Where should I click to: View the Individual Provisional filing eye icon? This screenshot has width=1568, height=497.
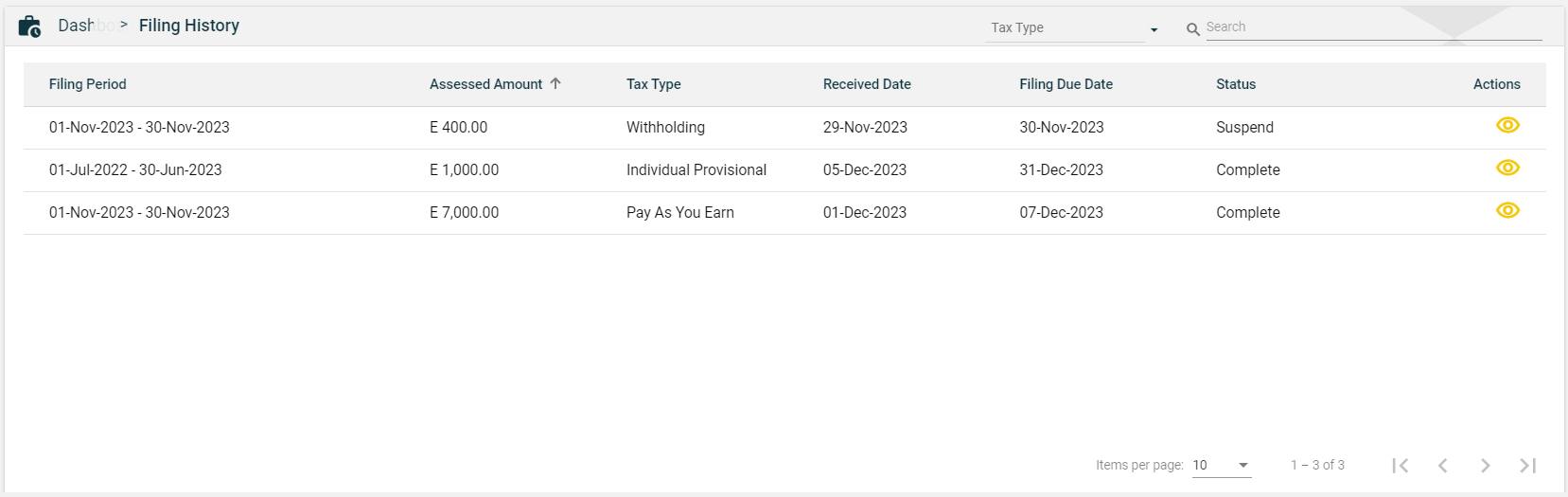pos(1507,168)
